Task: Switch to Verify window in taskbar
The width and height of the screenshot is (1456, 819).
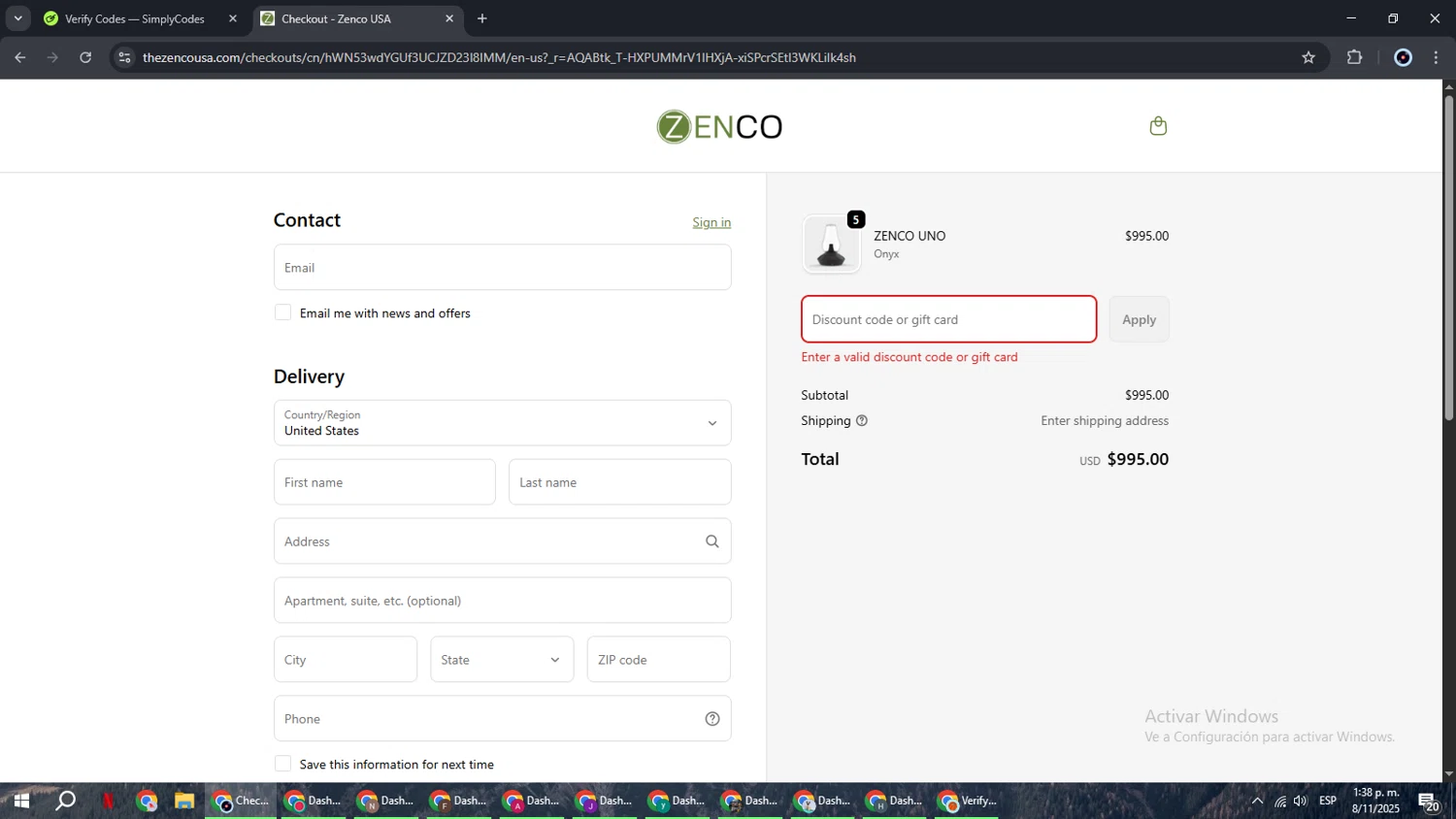Action: coord(968,801)
